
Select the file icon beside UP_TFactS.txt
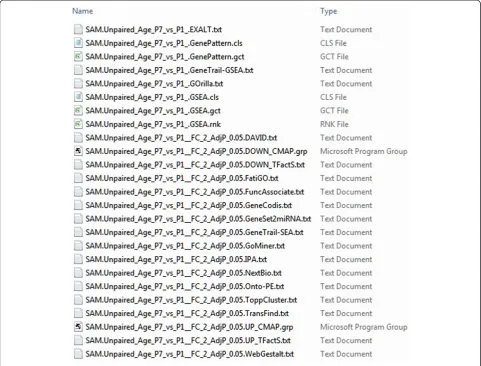78,340
